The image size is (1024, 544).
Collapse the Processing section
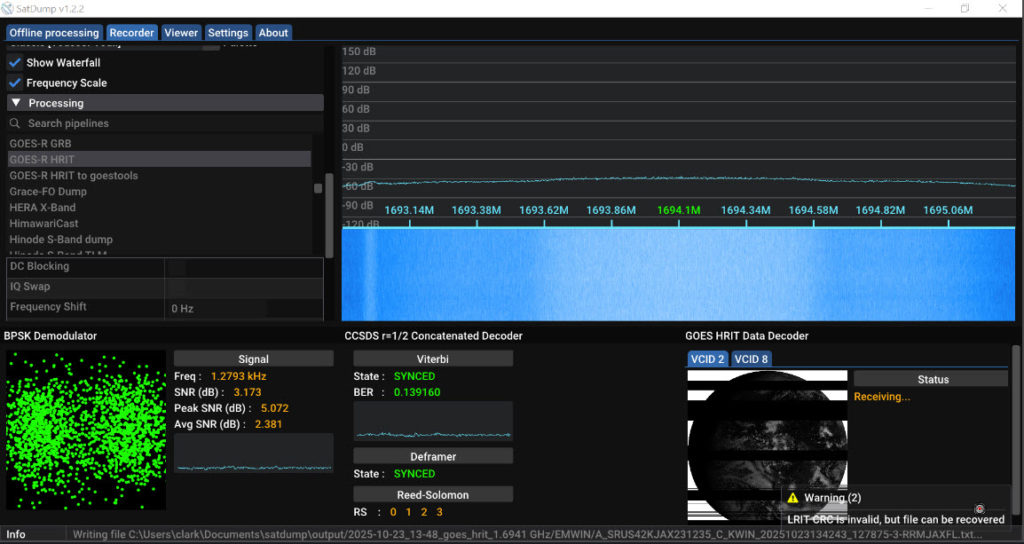16,103
